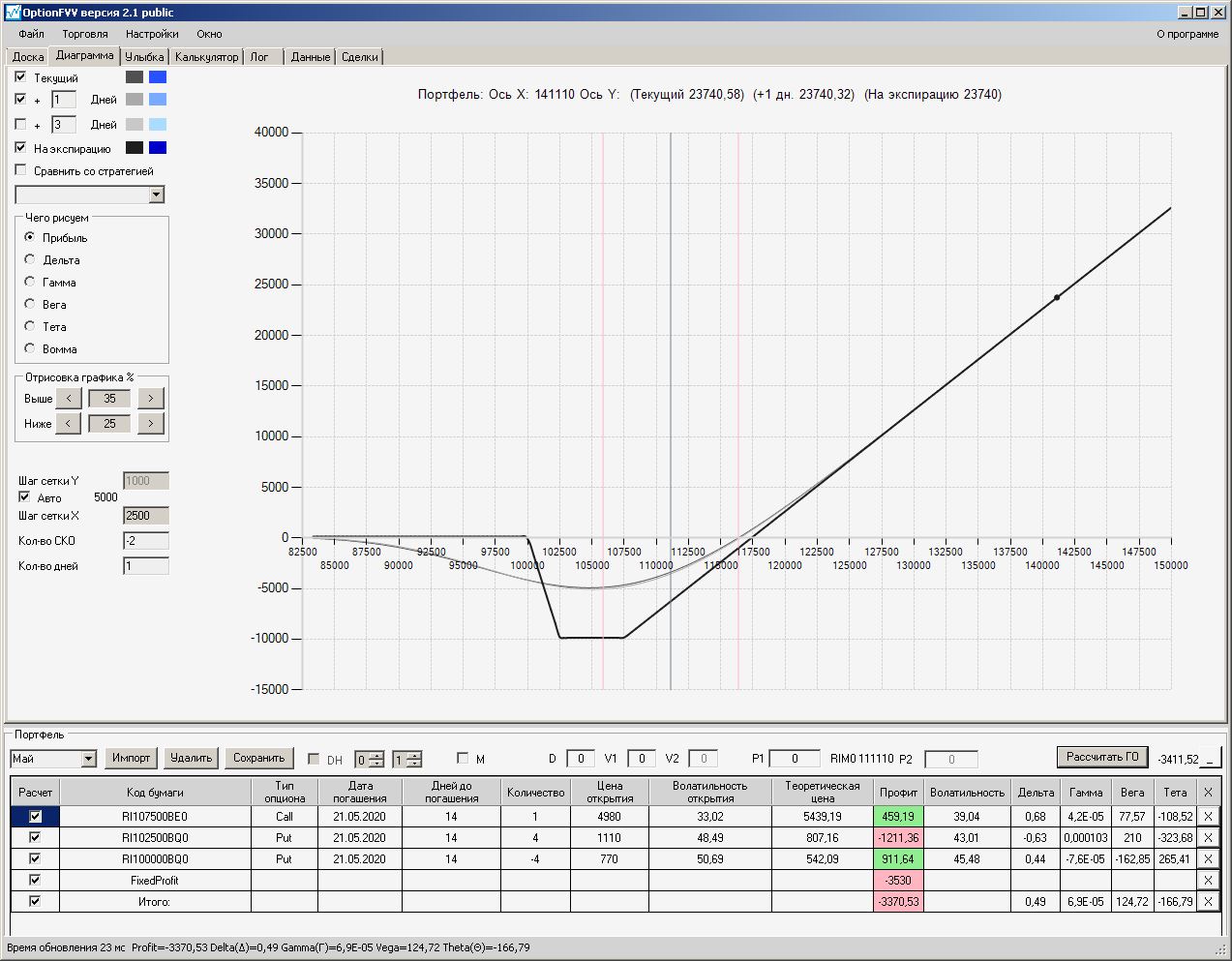The image size is (1232, 961).
Task: Click the Удалить button
Action: (x=191, y=758)
